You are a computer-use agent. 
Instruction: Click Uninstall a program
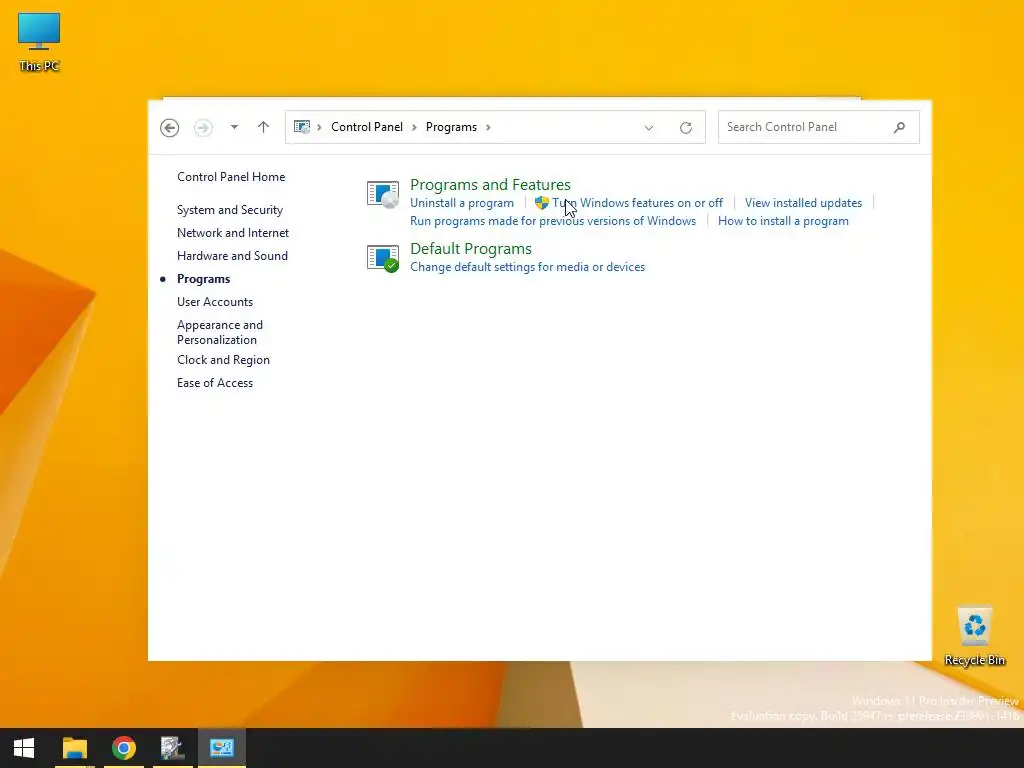[x=462, y=203]
